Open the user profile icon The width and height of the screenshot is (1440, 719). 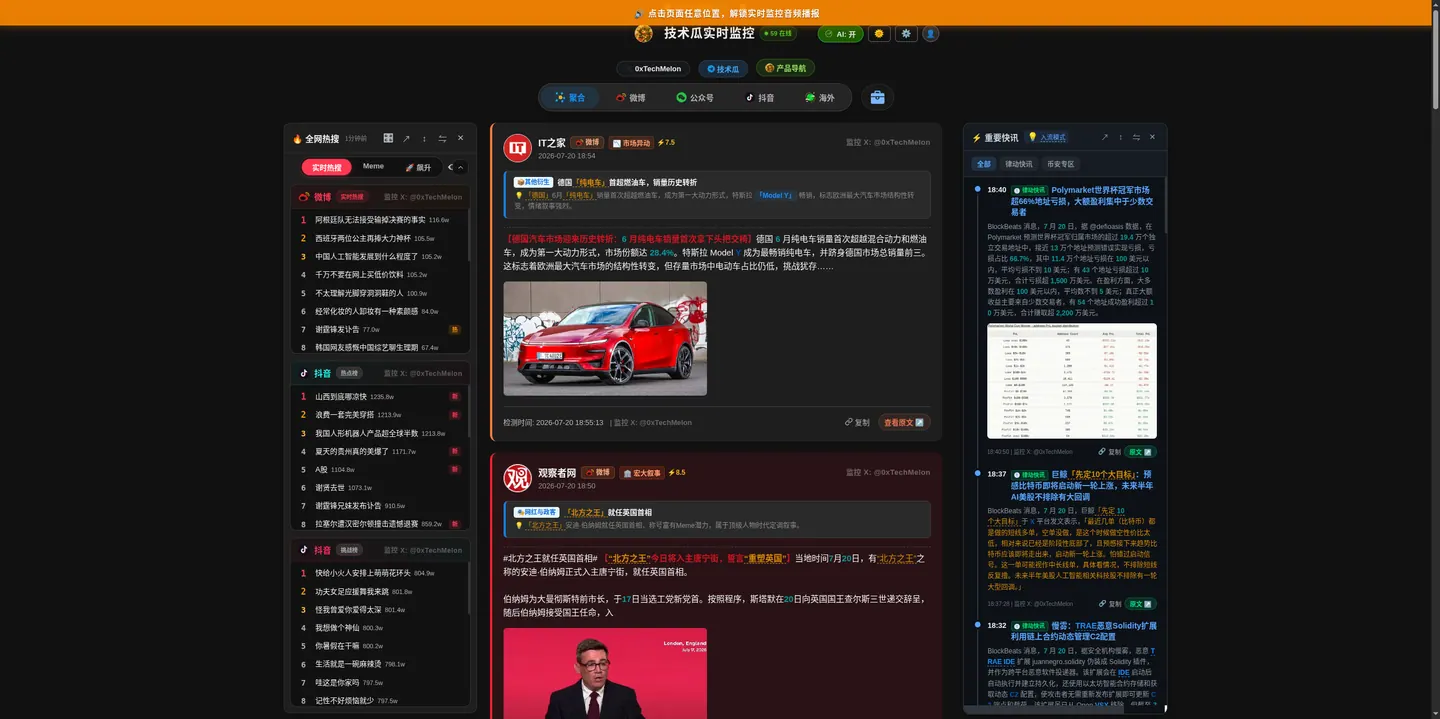pos(930,34)
